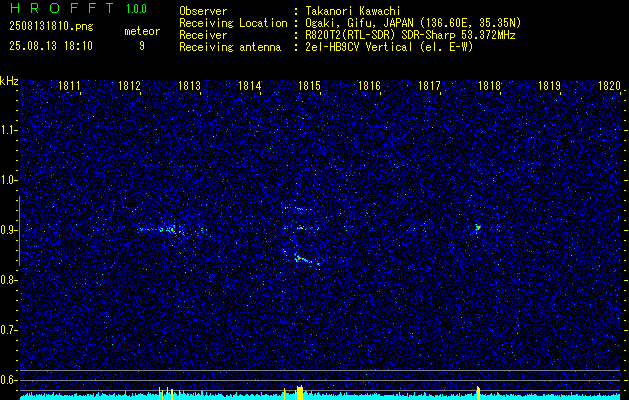Viewport: 629px width, 400px height.
Task: Click the 1.0 kHz frequency label
Action: [x=8, y=181]
